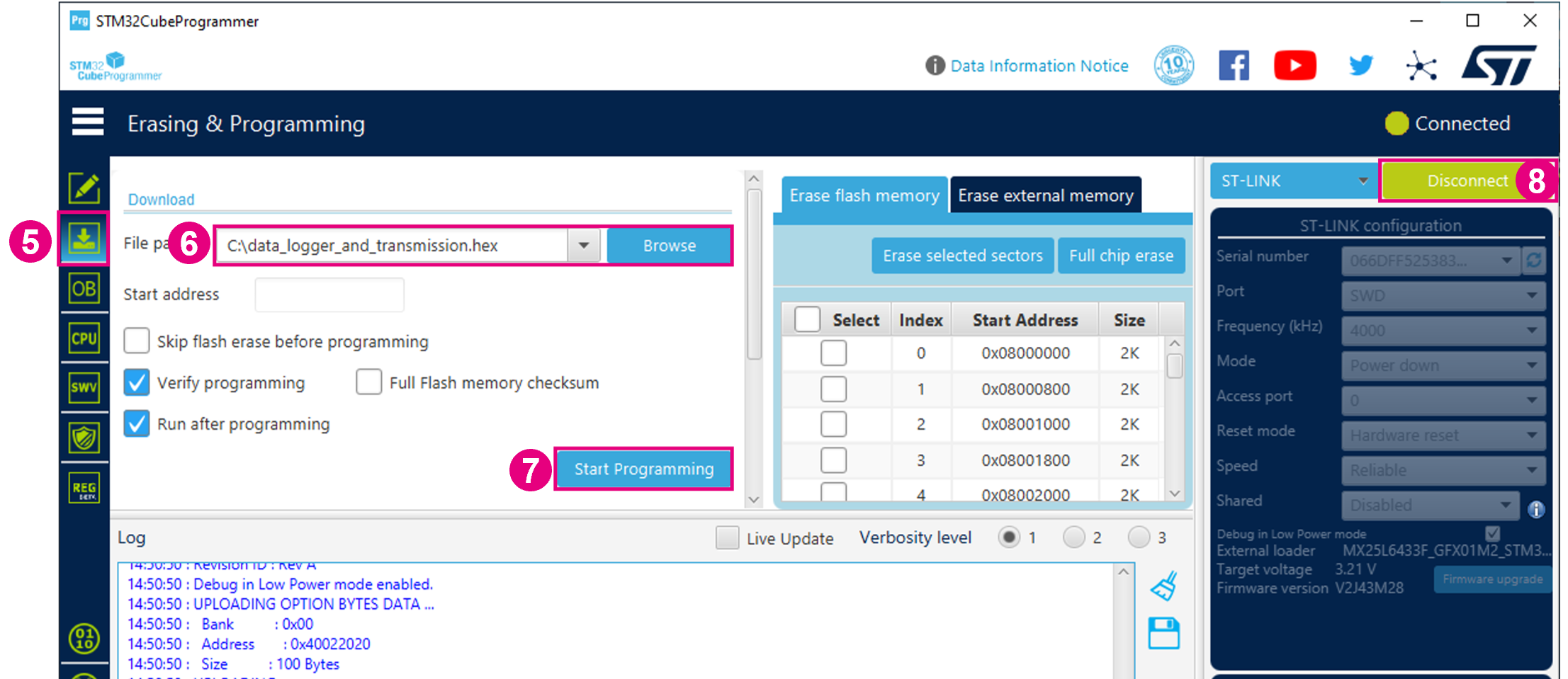Open the security shield icon

(84, 438)
